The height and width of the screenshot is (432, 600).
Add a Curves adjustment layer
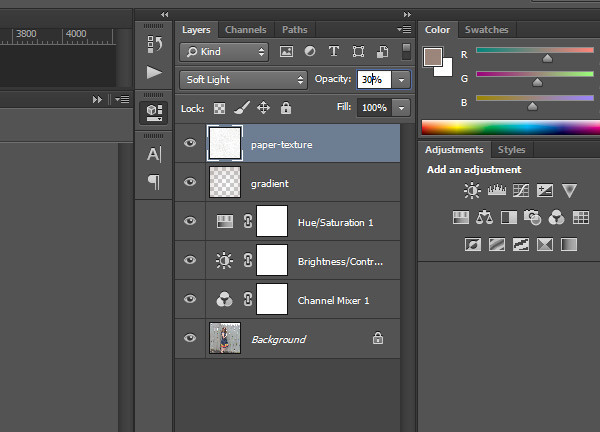click(520, 190)
